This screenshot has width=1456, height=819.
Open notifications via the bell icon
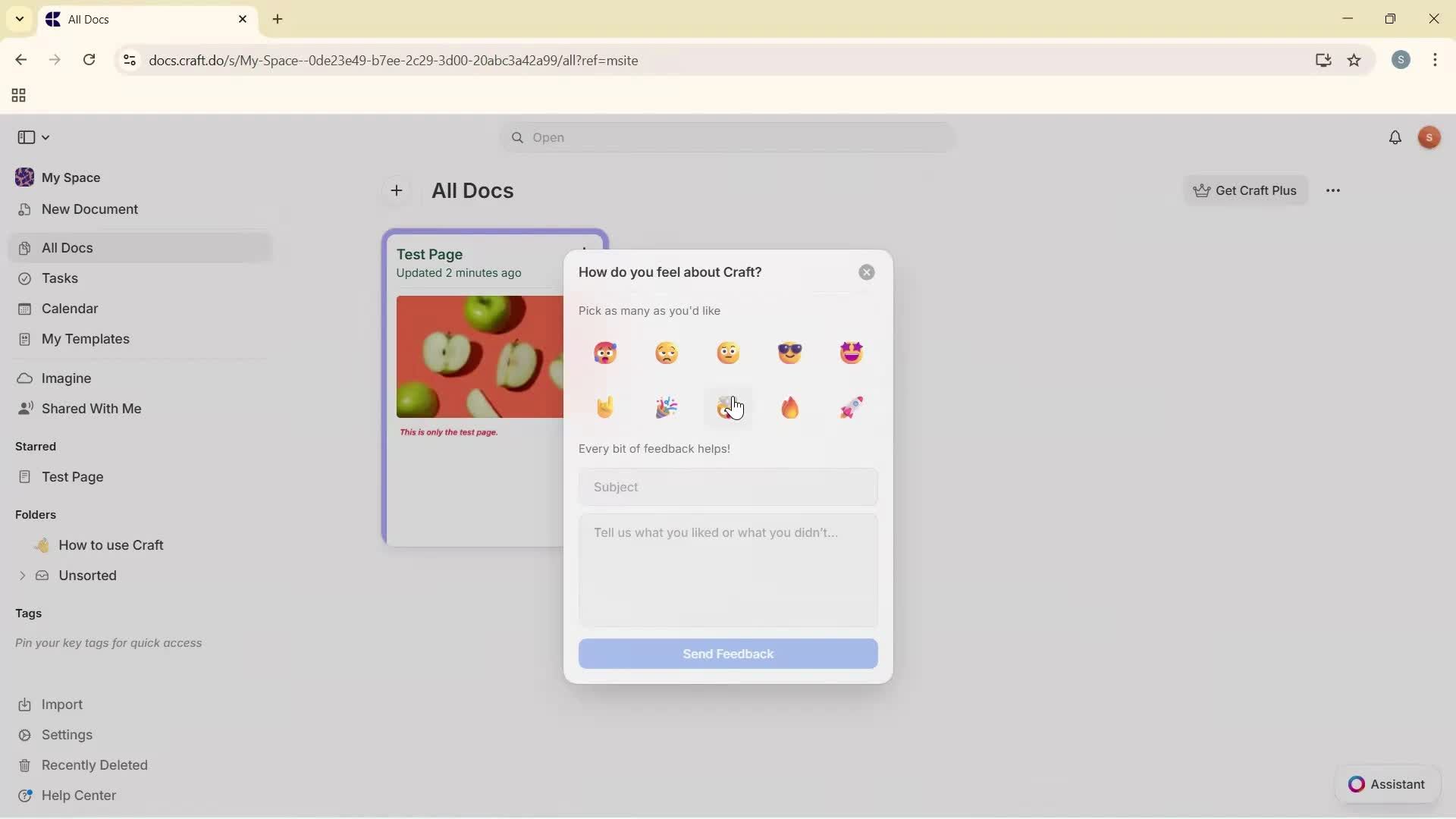(1396, 137)
